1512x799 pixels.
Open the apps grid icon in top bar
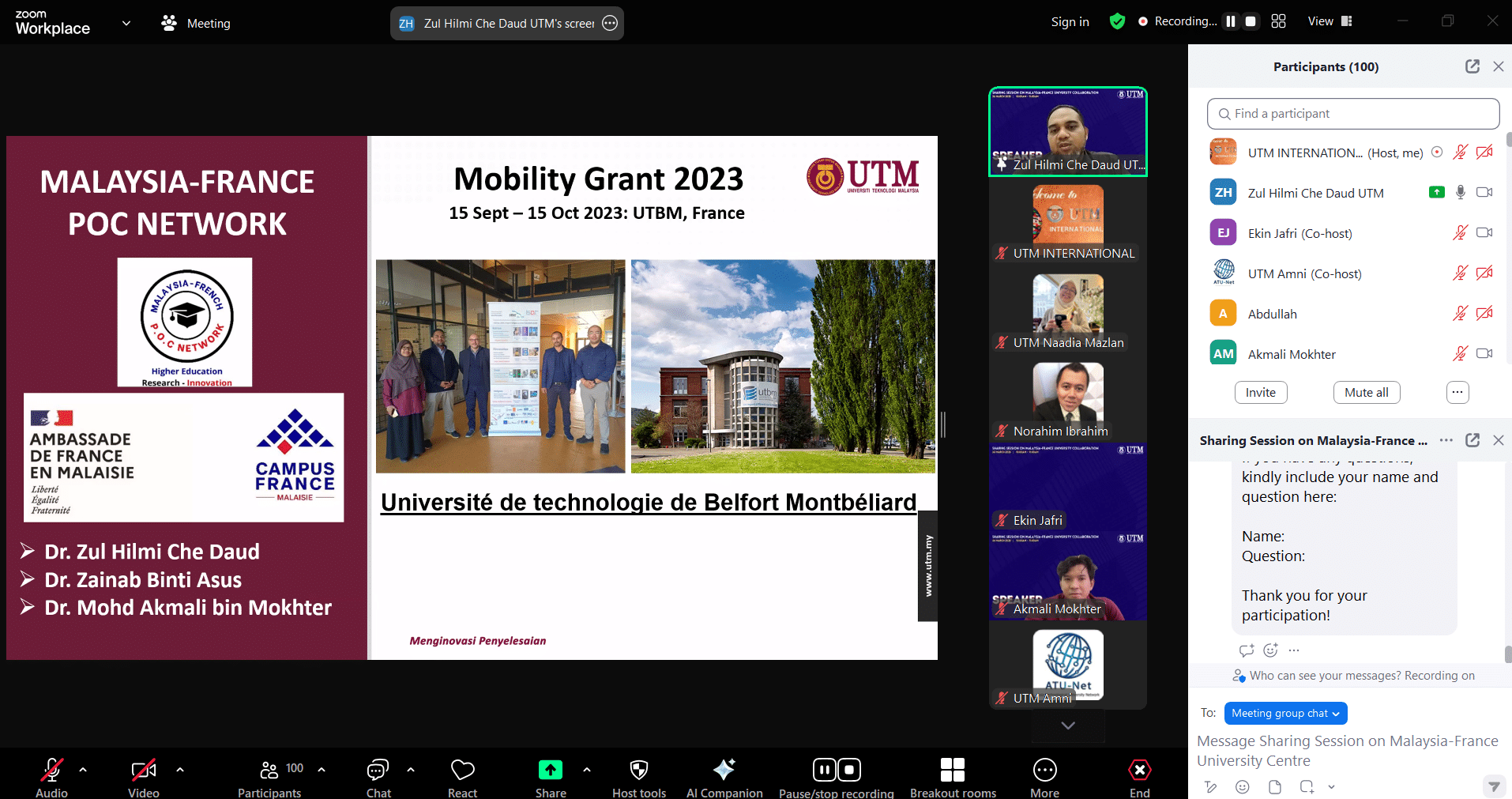pos(1278,21)
